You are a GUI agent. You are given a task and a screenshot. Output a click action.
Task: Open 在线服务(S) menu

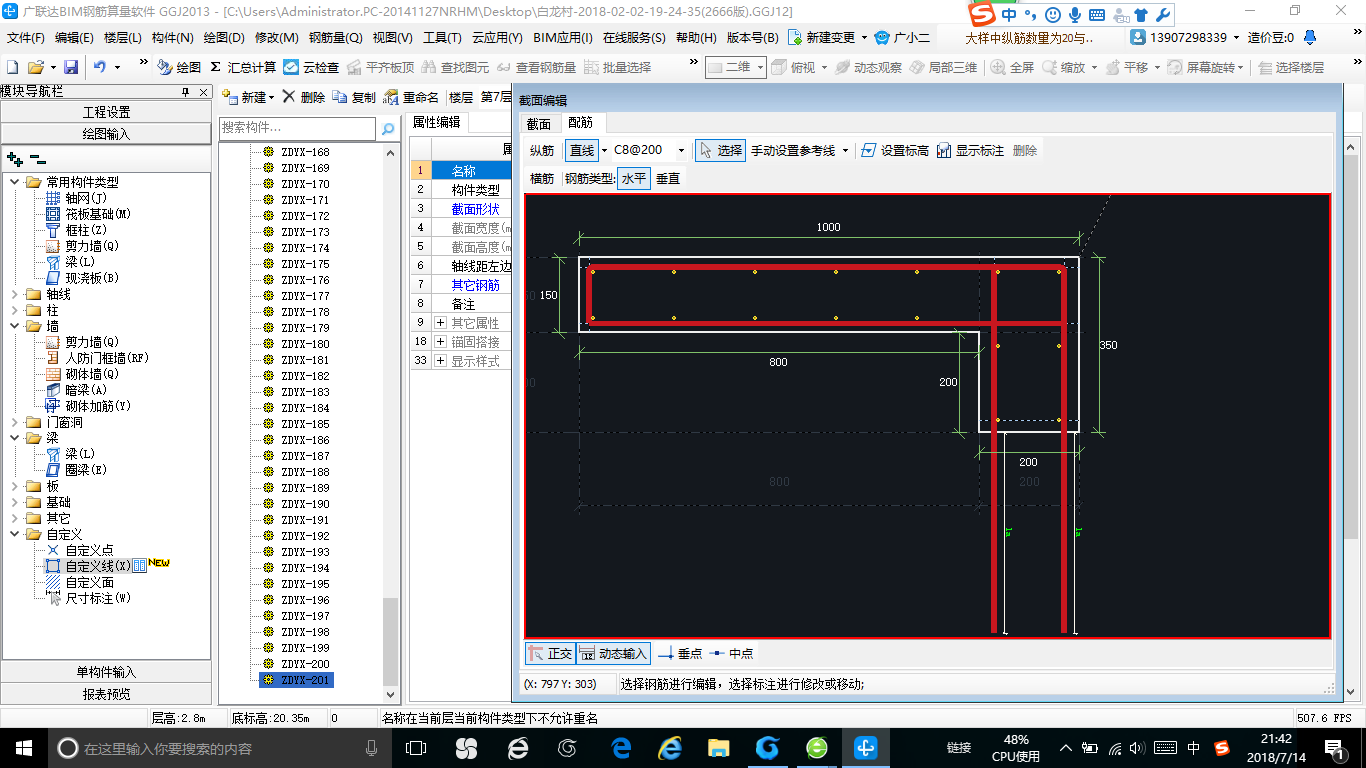click(634, 37)
